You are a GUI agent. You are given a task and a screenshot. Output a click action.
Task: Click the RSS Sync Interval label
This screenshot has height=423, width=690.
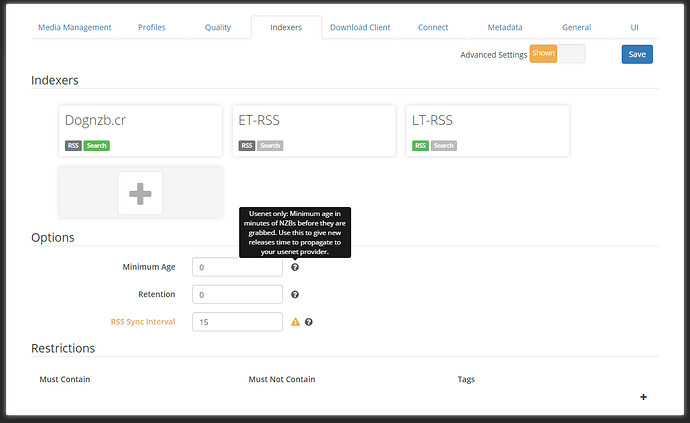[143, 322]
